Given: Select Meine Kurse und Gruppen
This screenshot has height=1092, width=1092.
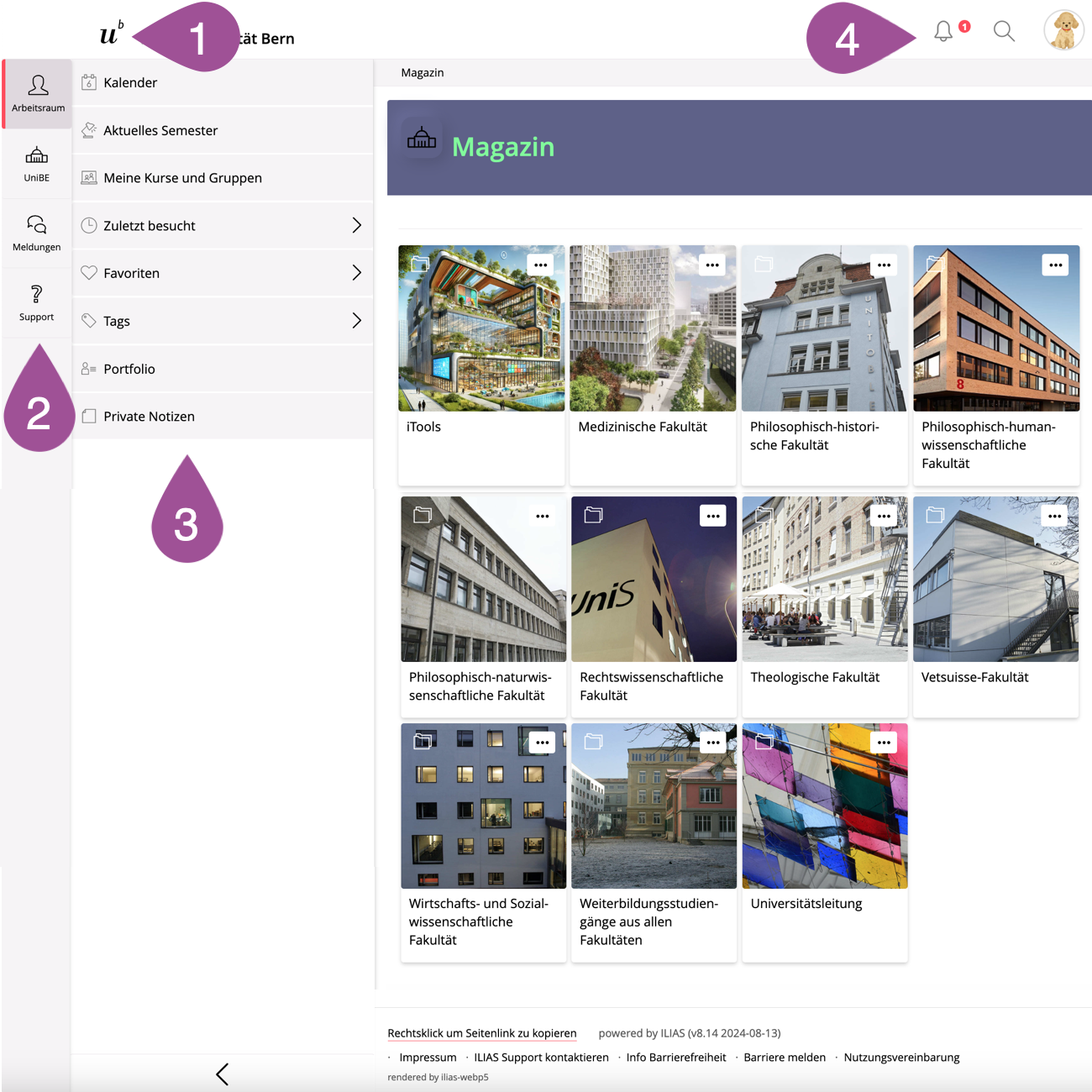Looking at the screenshot, I should pos(182,178).
